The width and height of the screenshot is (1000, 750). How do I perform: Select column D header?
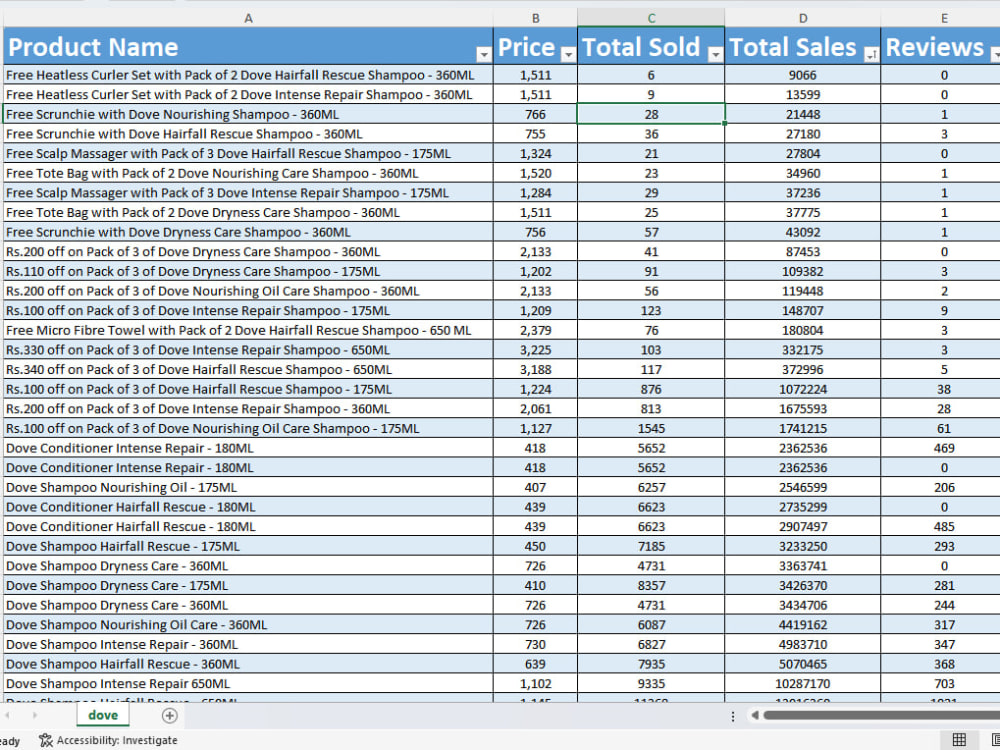coord(803,18)
